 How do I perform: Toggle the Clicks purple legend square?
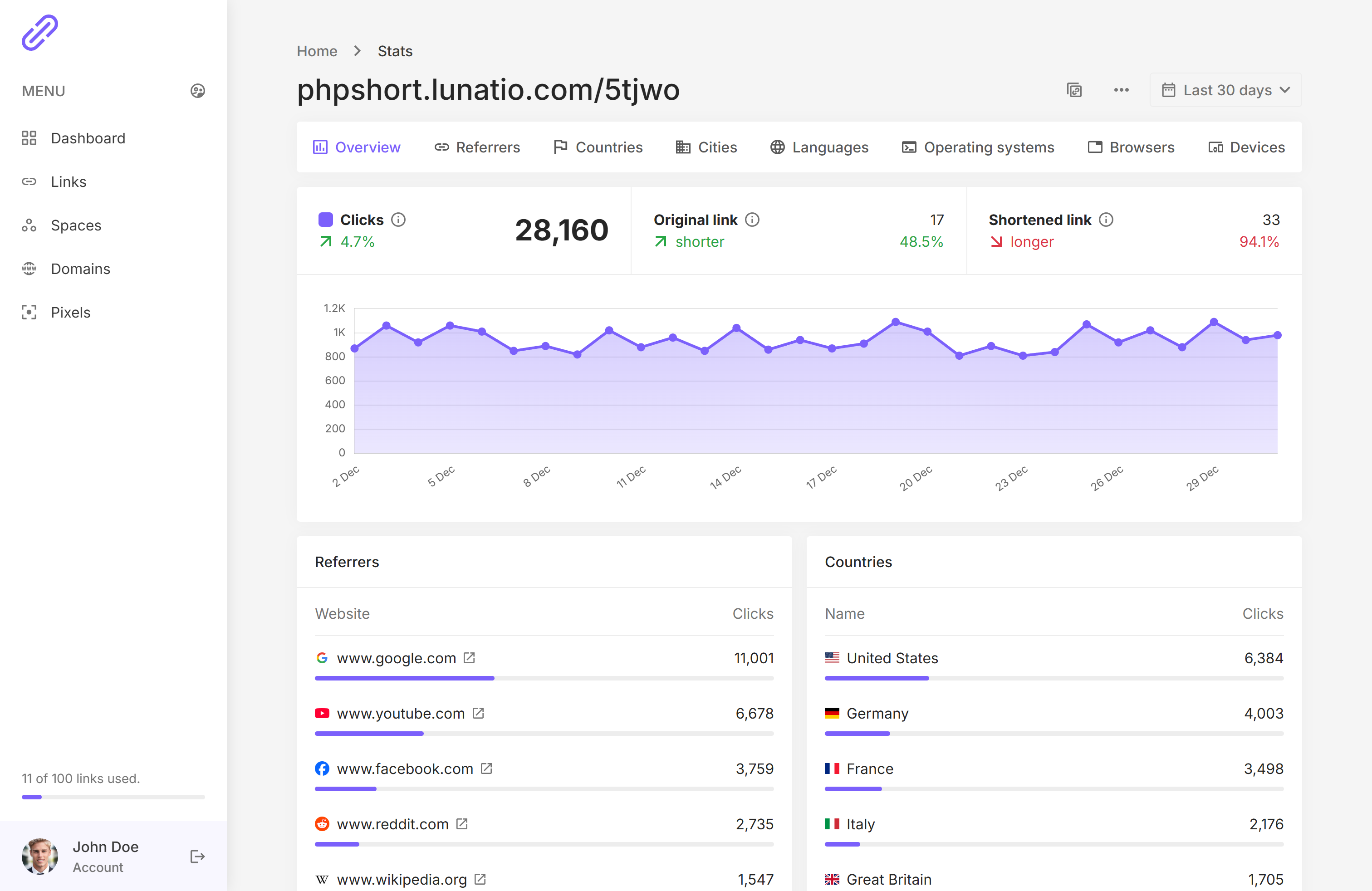(x=326, y=220)
